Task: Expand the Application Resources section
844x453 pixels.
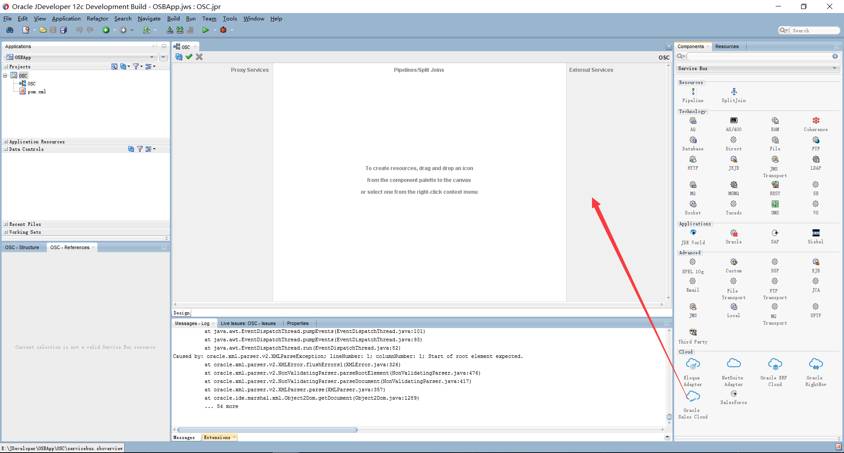Action: (6, 142)
